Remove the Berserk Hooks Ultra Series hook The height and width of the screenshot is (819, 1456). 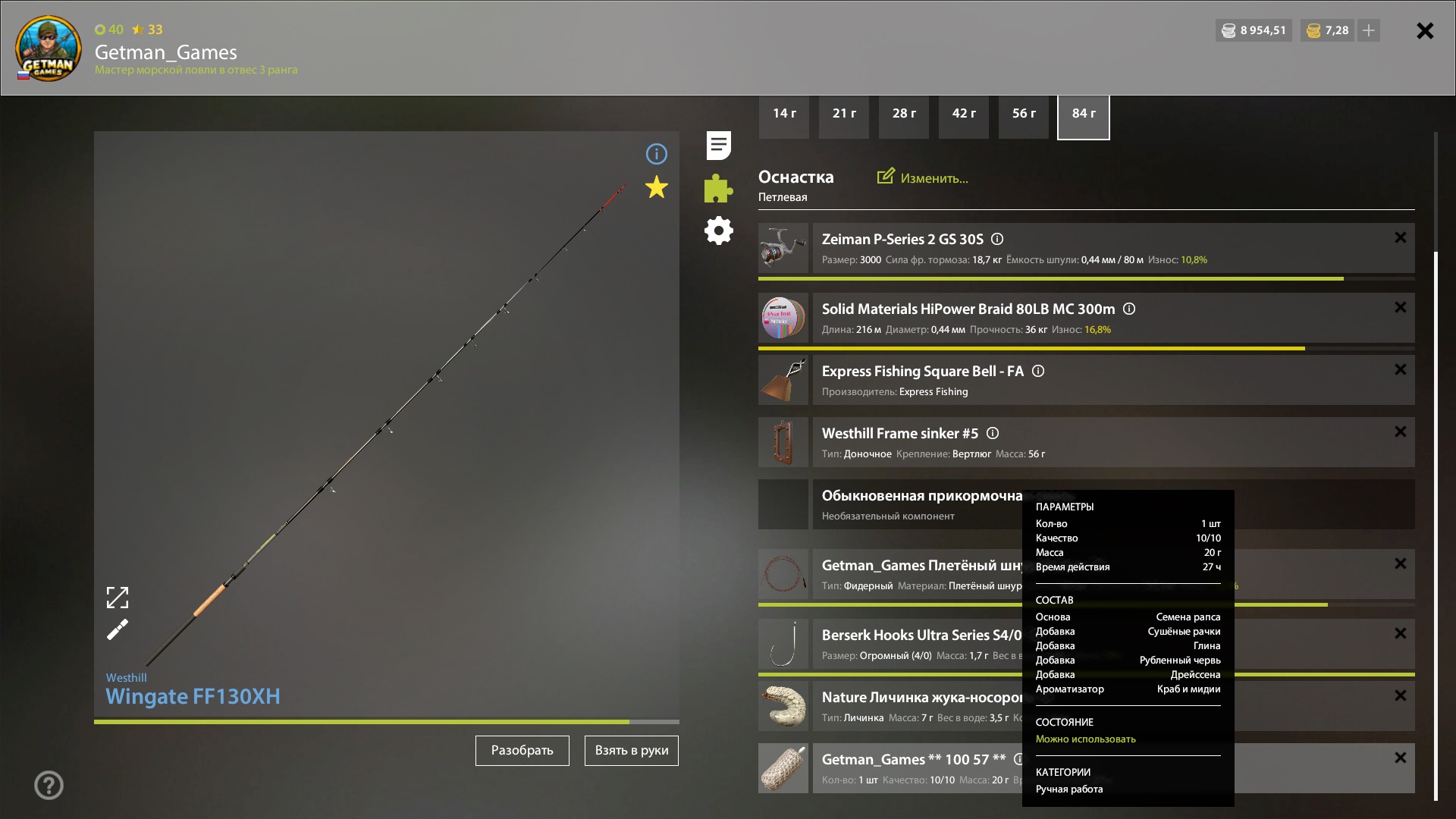coord(1401,633)
